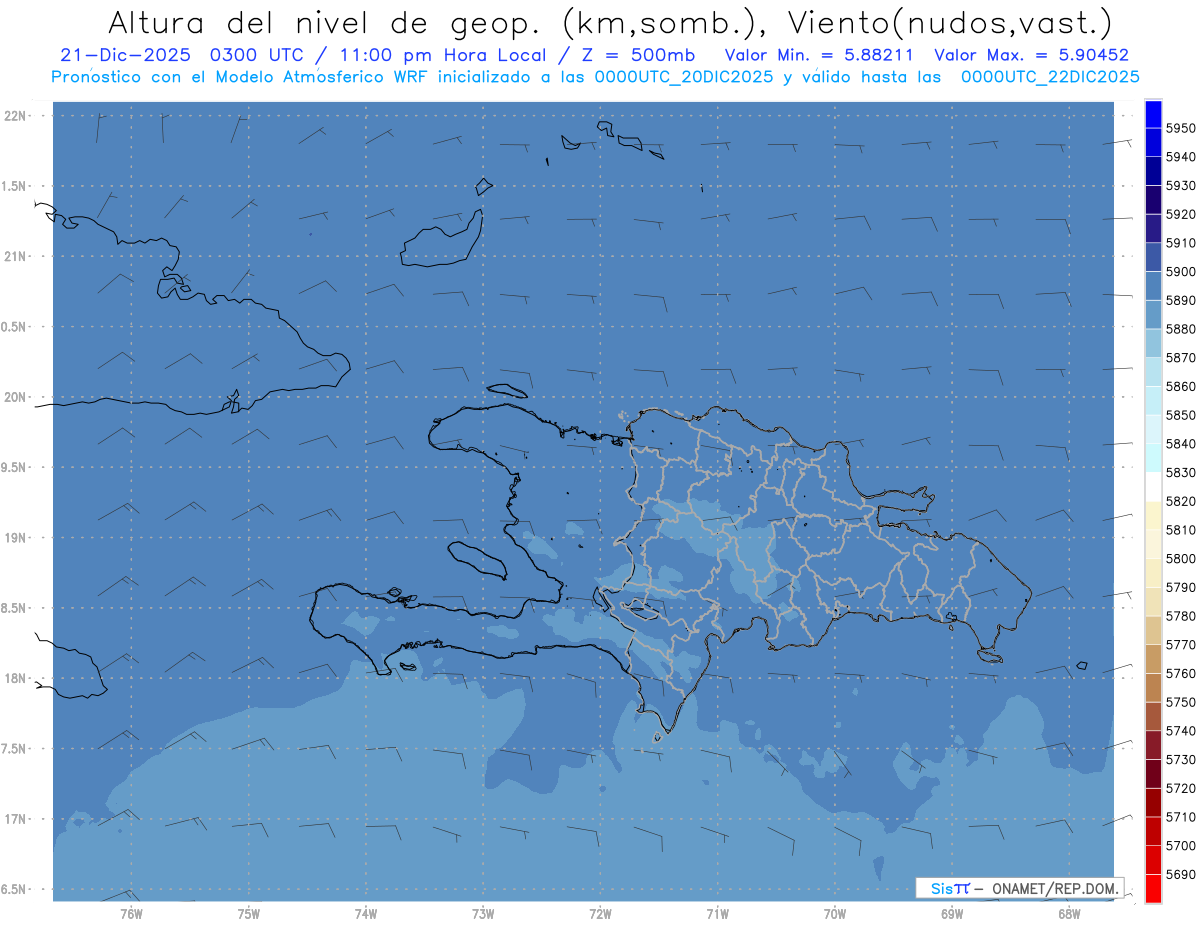1200x927 pixels.
Task: Click legend color band between 5770 and 5760
Action: pos(1153,659)
